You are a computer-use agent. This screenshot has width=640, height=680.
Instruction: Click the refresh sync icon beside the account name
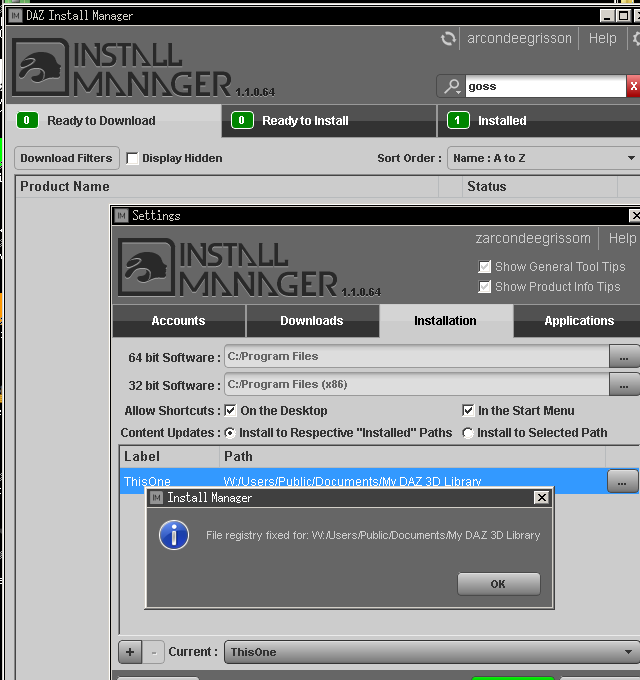click(448, 39)
